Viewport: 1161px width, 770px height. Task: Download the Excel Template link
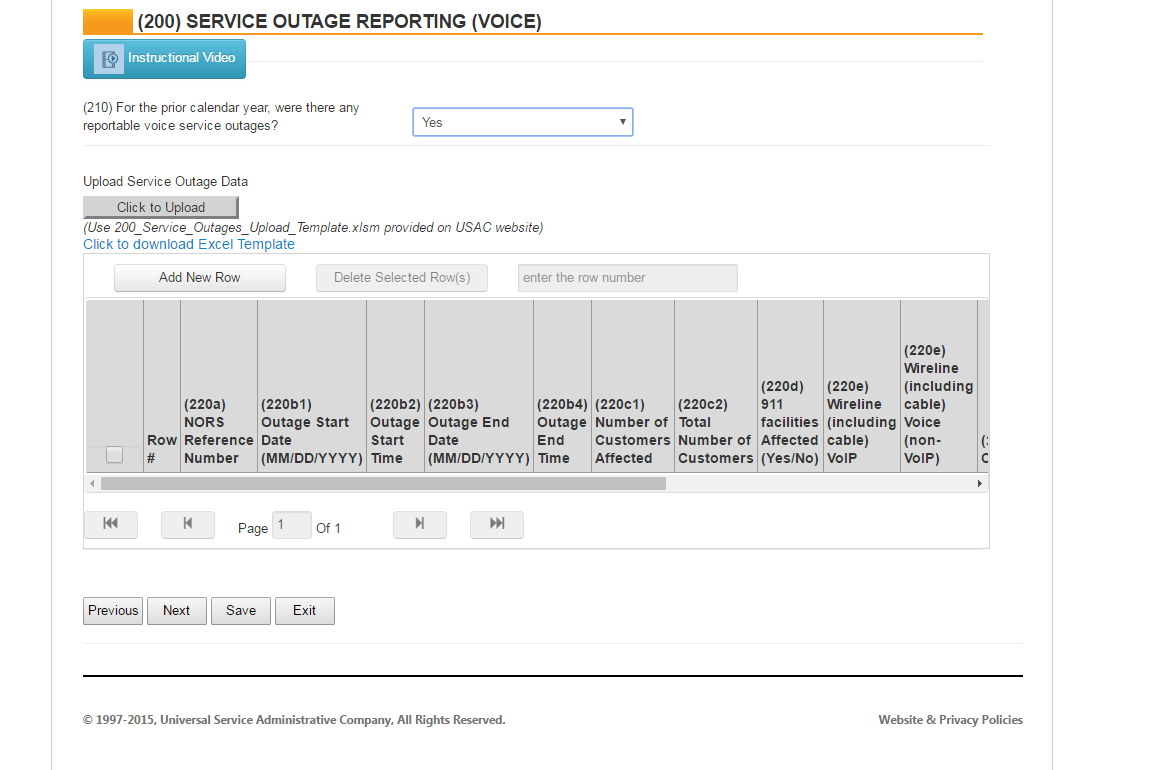coord(189,244)
